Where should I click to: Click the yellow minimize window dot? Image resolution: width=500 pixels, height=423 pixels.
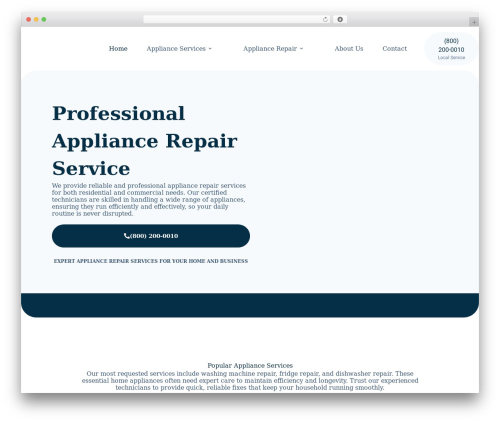tap(36, 20)
